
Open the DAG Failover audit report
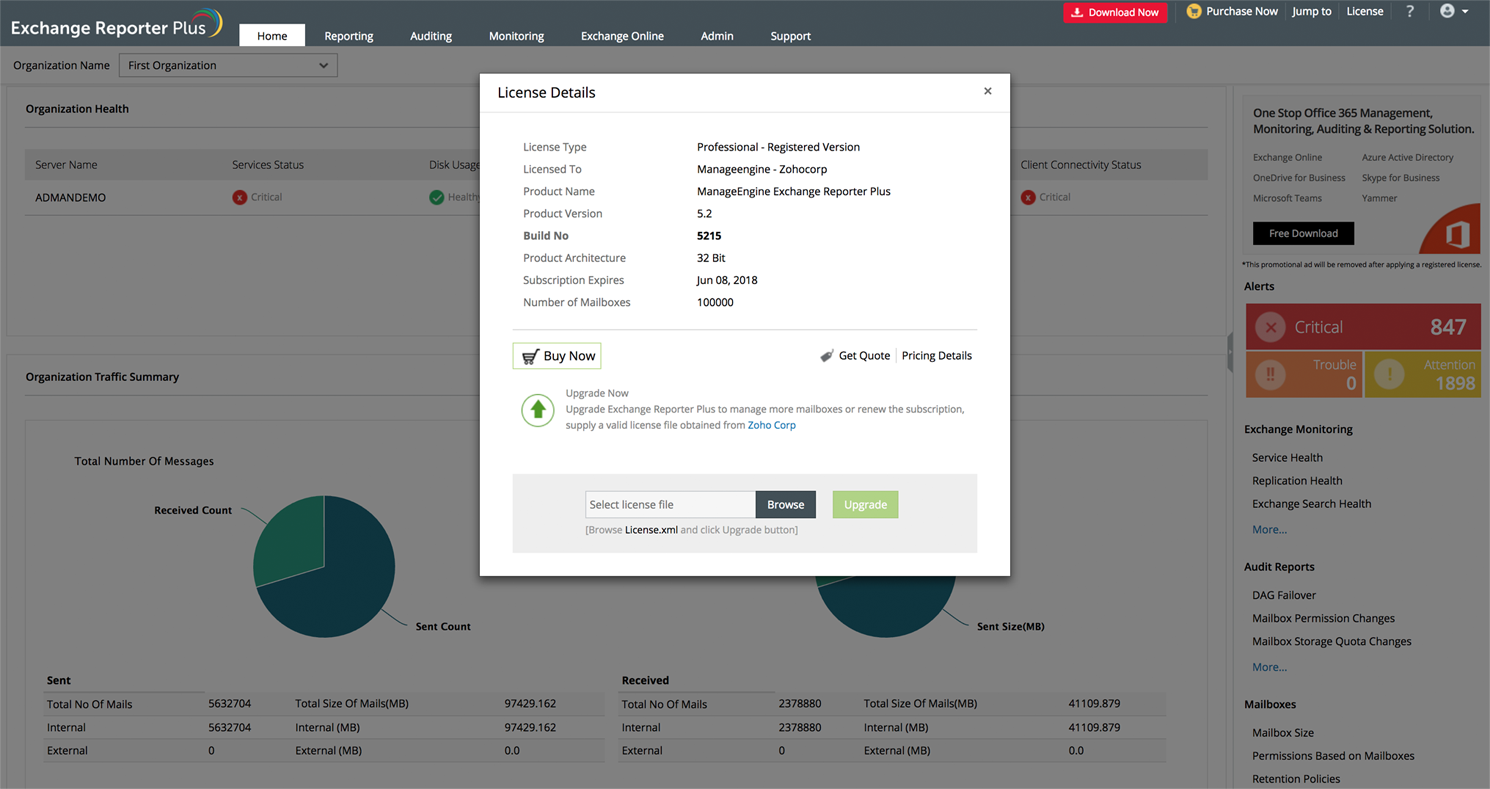[x=1284, y=595]
